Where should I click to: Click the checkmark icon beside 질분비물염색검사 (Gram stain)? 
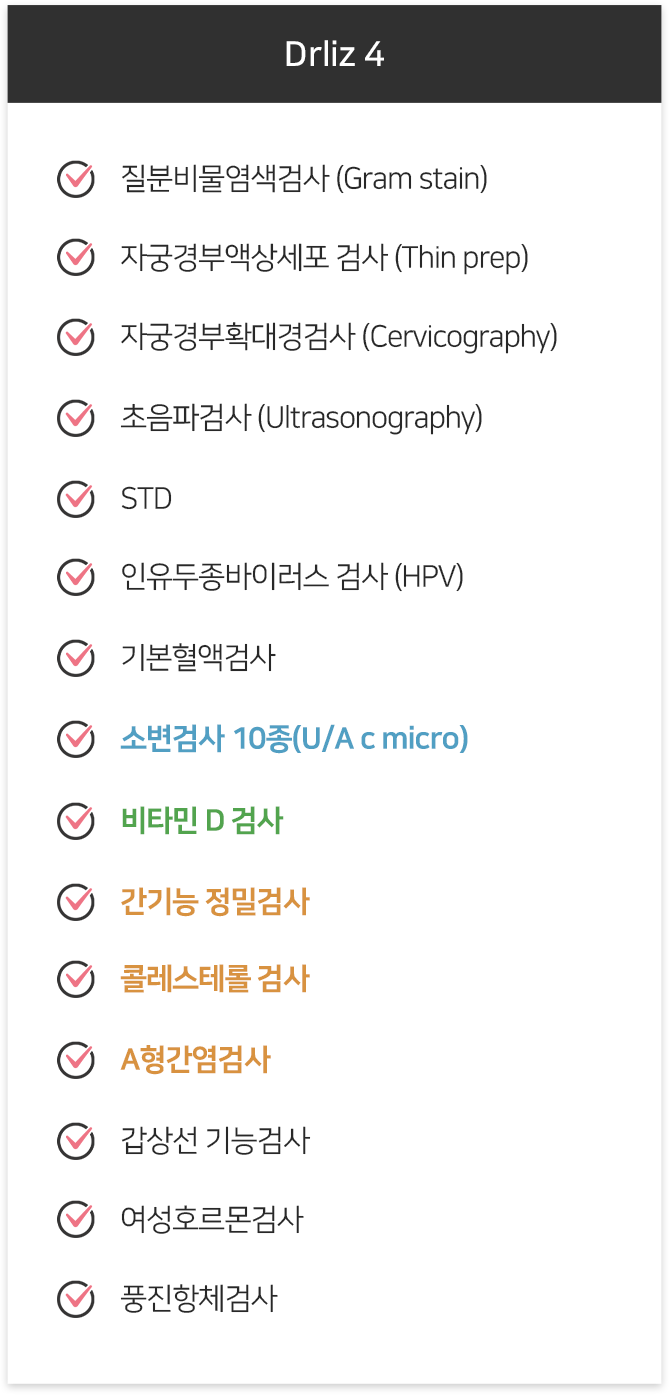pyautogui.click(x=76, y=178)
